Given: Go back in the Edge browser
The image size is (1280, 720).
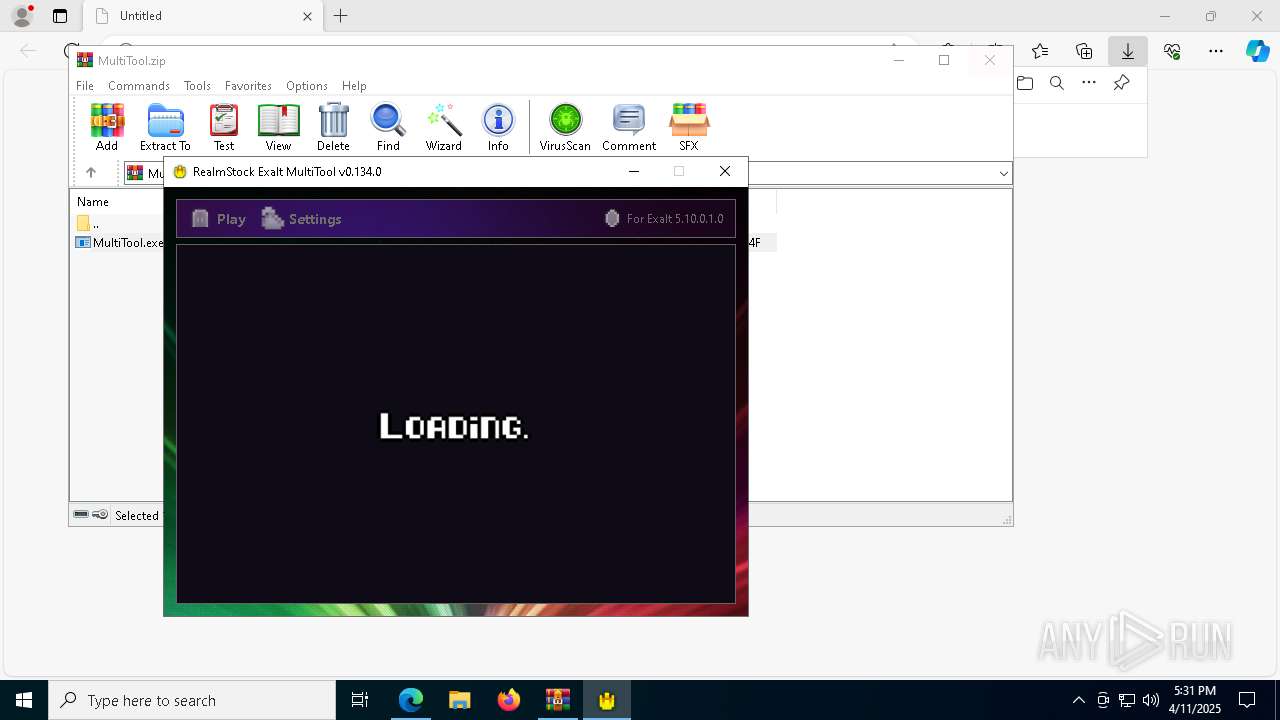Looking at the screenshot, I should 28,51.
